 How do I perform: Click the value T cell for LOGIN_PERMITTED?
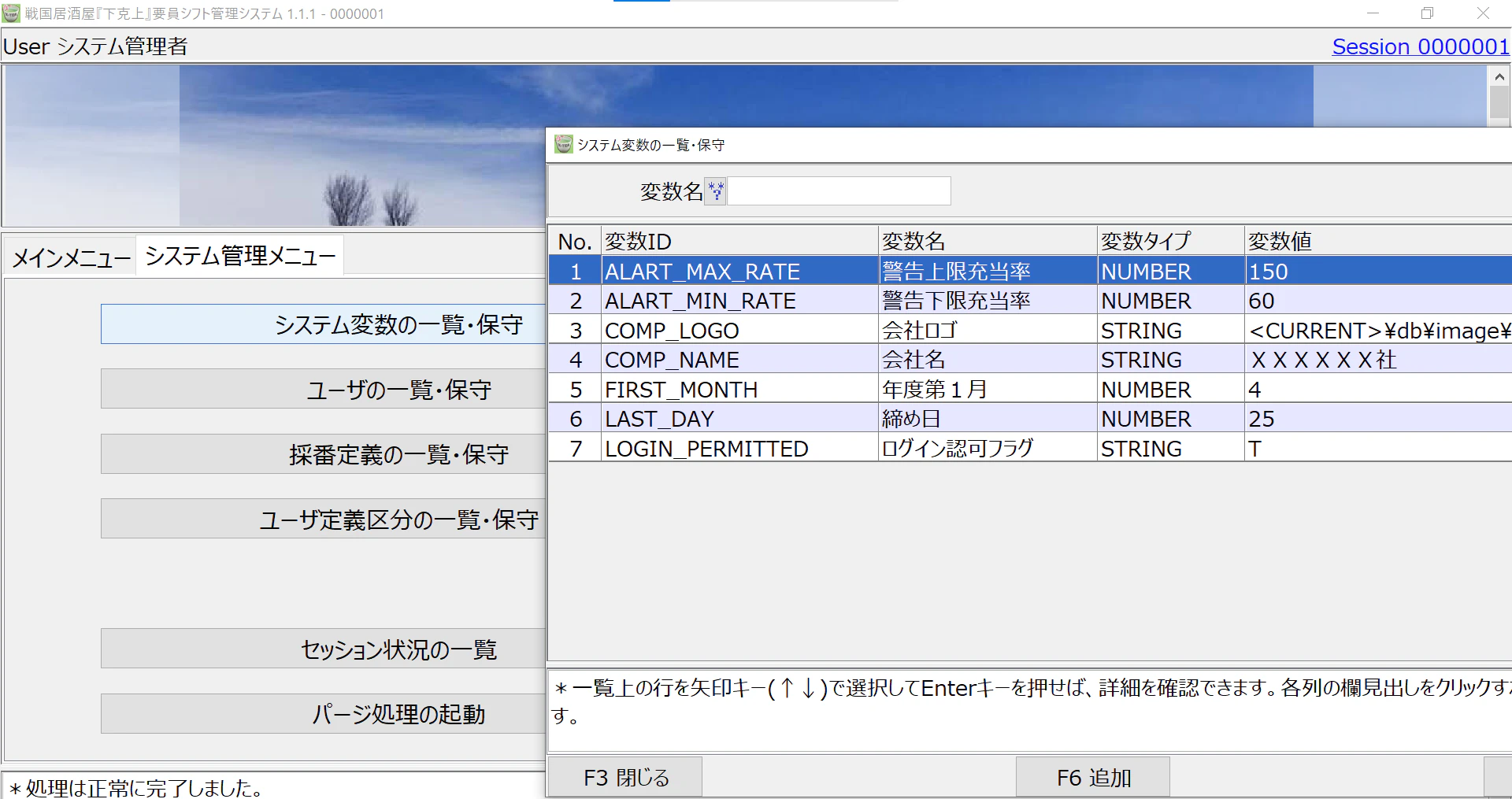coord(1378,448)
